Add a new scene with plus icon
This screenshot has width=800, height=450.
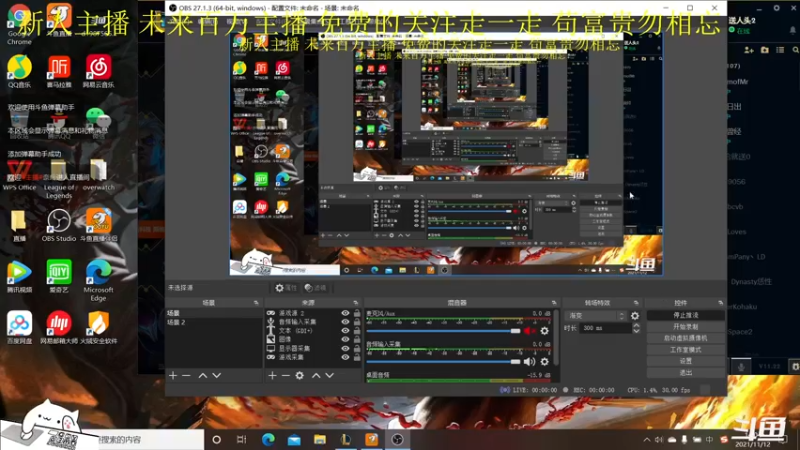pyautogui.click(x=173, y=376)
